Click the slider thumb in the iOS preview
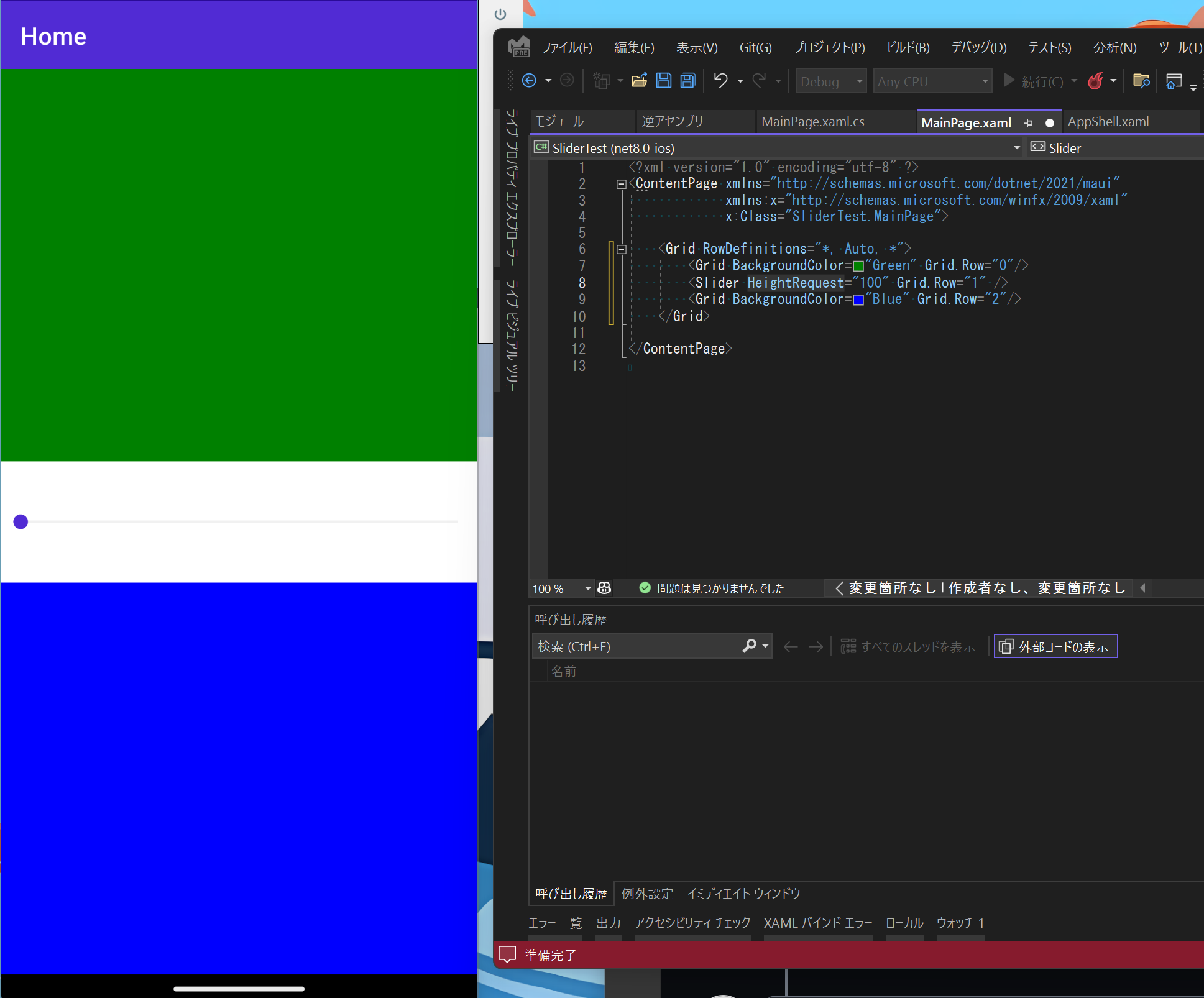 pos(21,522)
